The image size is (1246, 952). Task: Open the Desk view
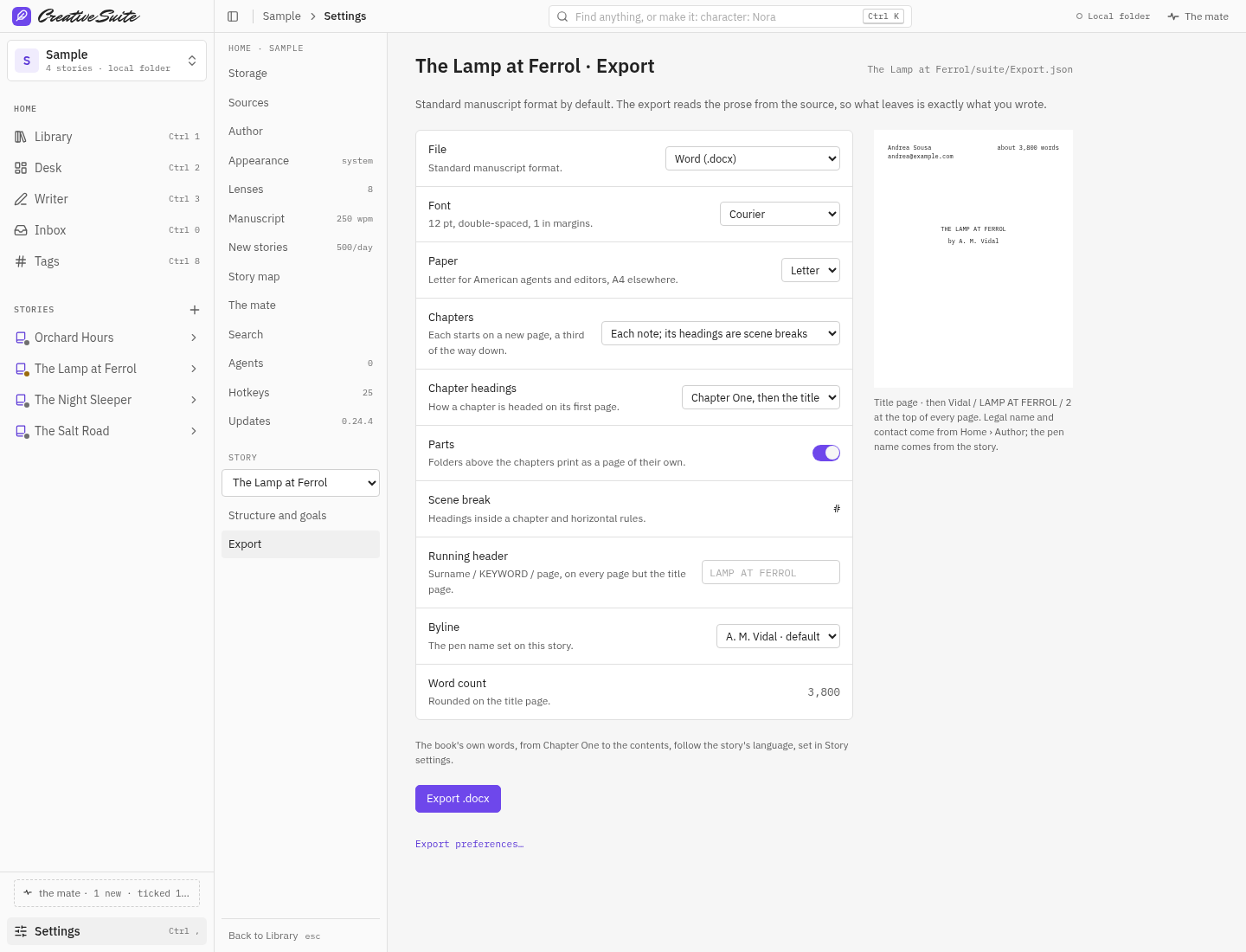point(106,168)
